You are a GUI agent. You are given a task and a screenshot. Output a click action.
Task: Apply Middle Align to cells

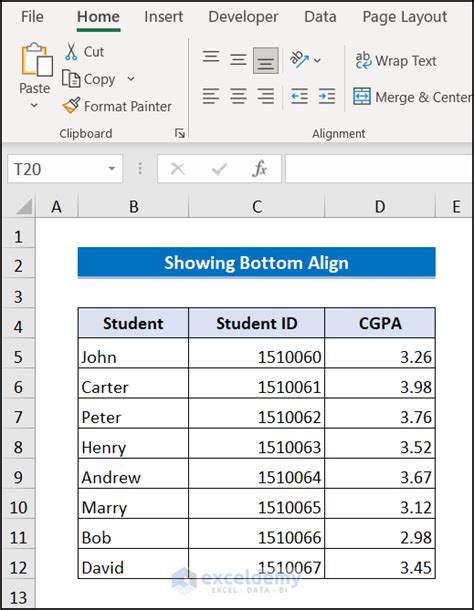click(238, 60)
